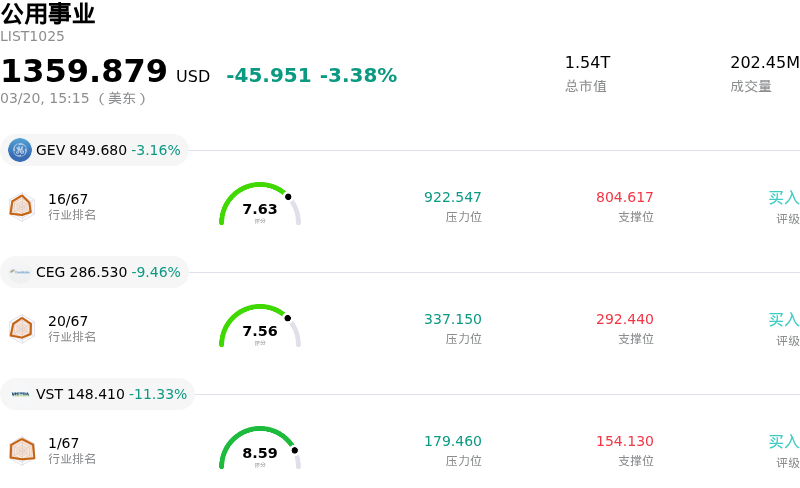Open the VST 148.410 stock row

point(111,394)
